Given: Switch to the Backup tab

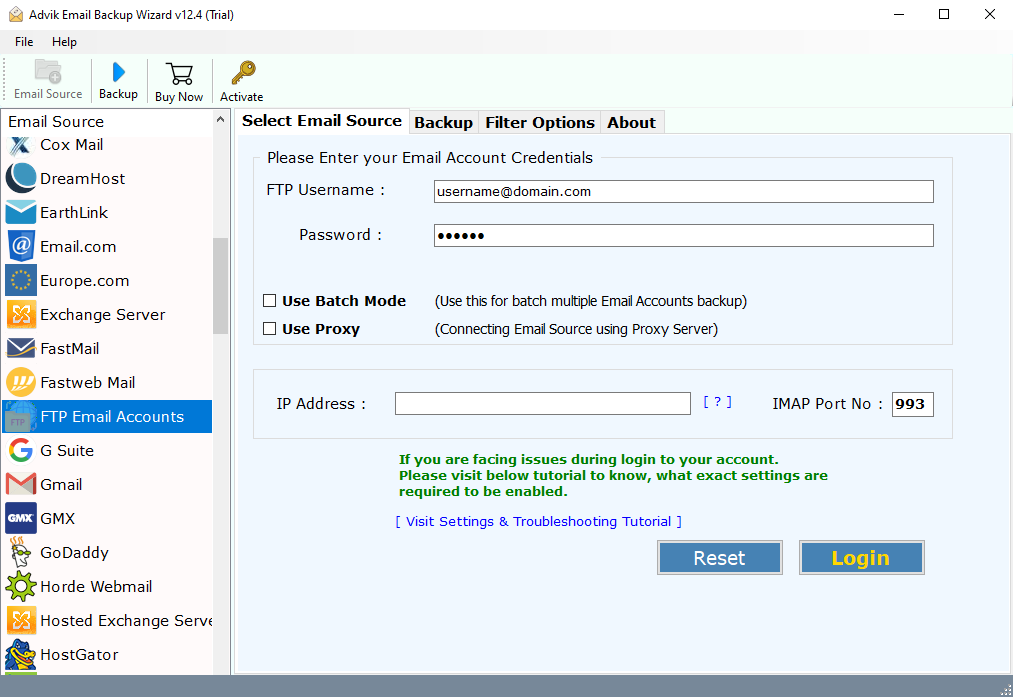Looking at the screenshot, I should point(443,123).
